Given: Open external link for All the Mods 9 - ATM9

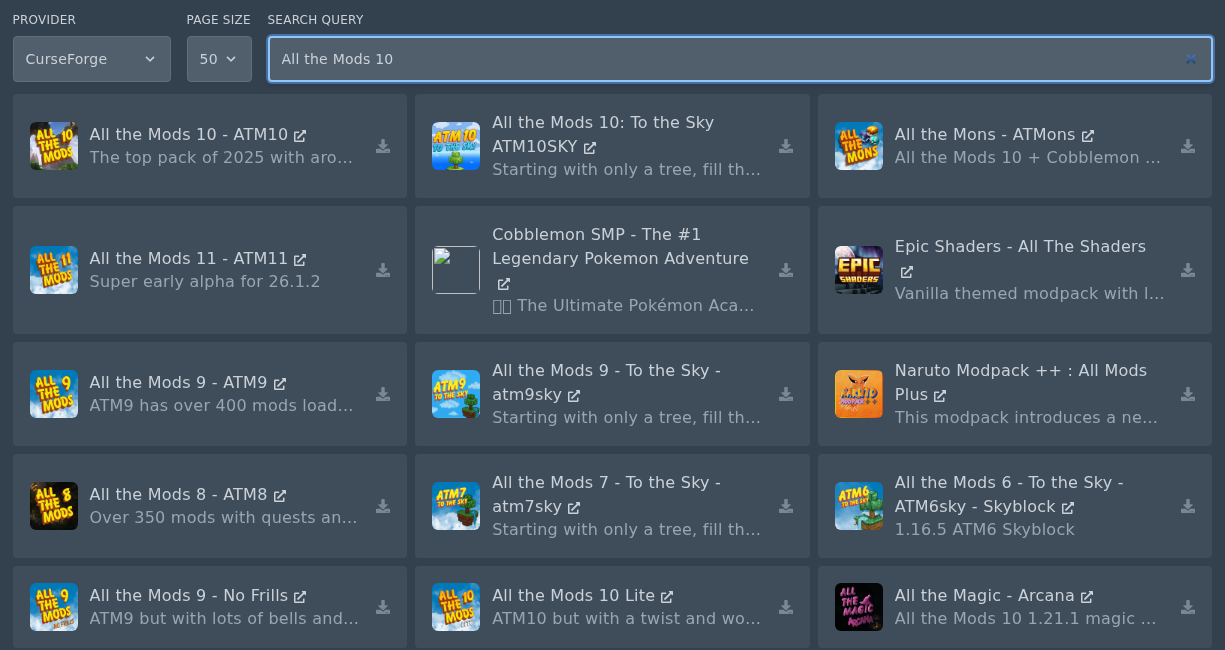Looking at the screenshot, I should click(280, 384).
